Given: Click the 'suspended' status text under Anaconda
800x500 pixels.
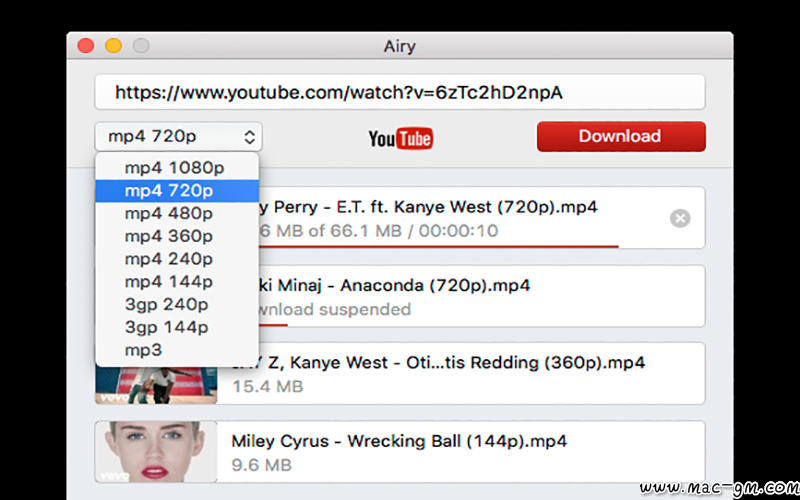Looking at the screenshot, I should [364, 310].
